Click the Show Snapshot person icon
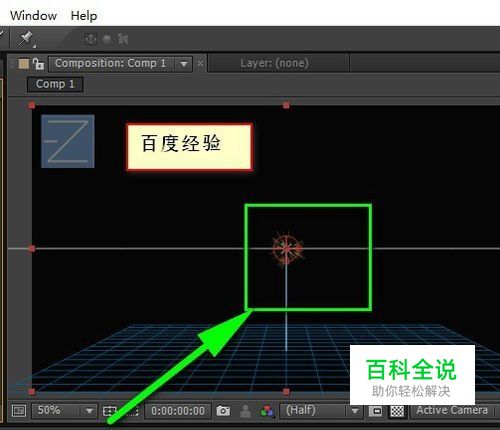Screen dimensions: 500x430 [246, 411]
